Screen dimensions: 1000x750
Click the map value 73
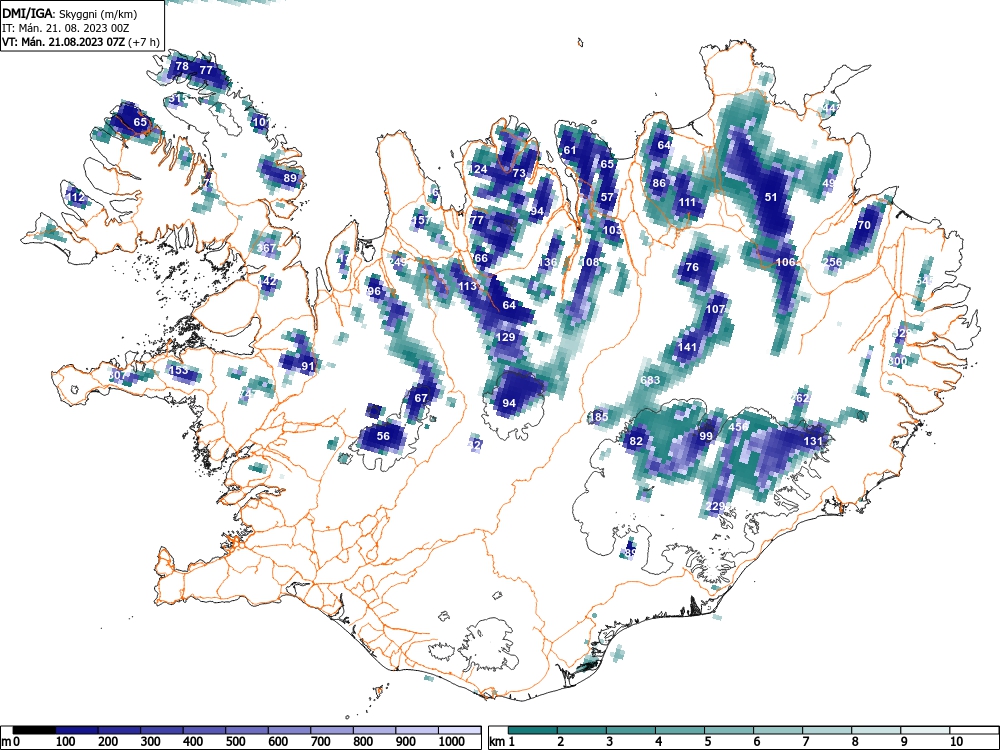click(x=519, y=173)
